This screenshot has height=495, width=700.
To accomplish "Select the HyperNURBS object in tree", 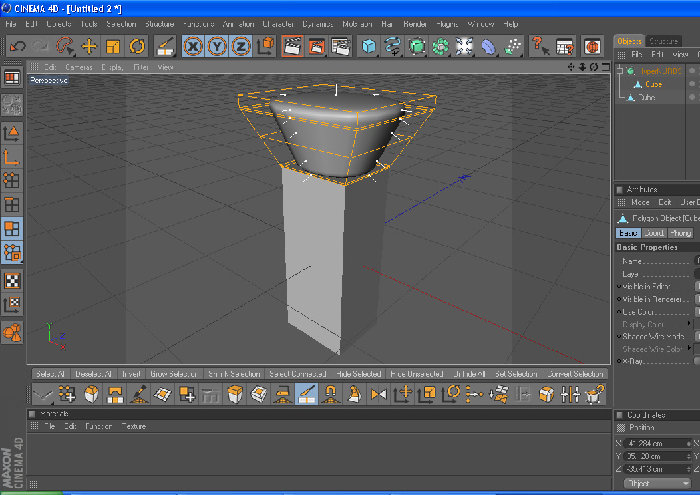I will (x=660, y=71).
